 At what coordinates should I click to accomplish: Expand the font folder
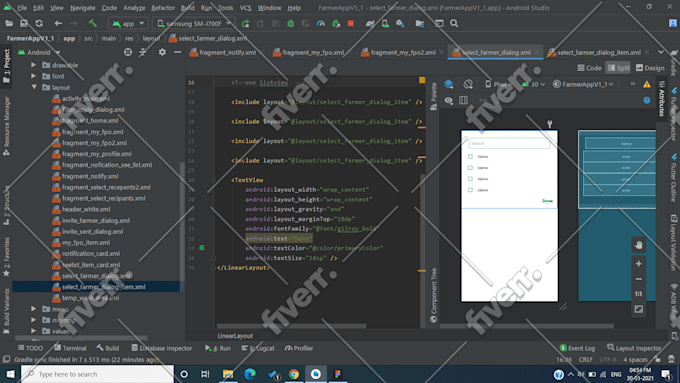[33, 76]
